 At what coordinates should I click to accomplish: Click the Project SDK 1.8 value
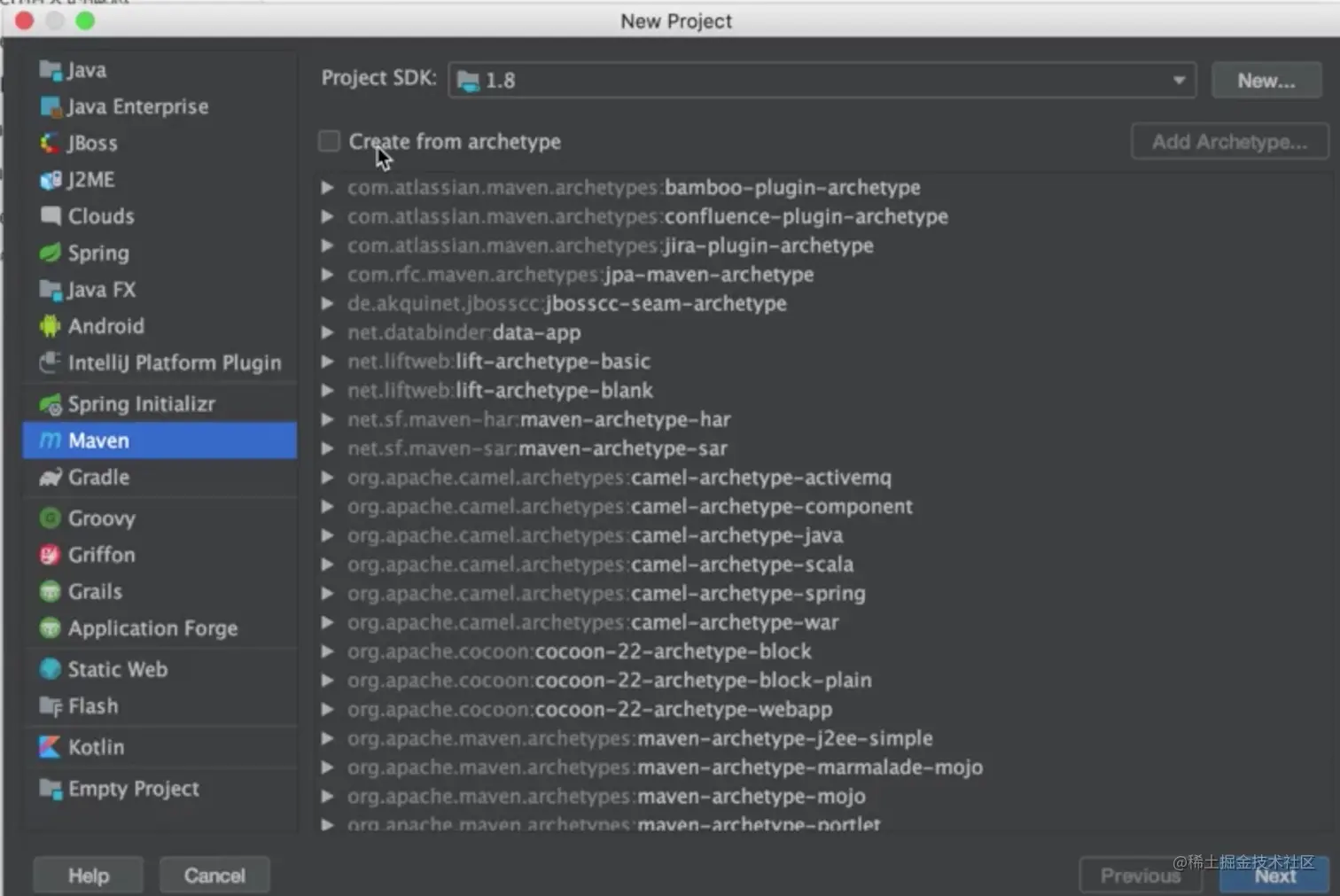point(500,81)
